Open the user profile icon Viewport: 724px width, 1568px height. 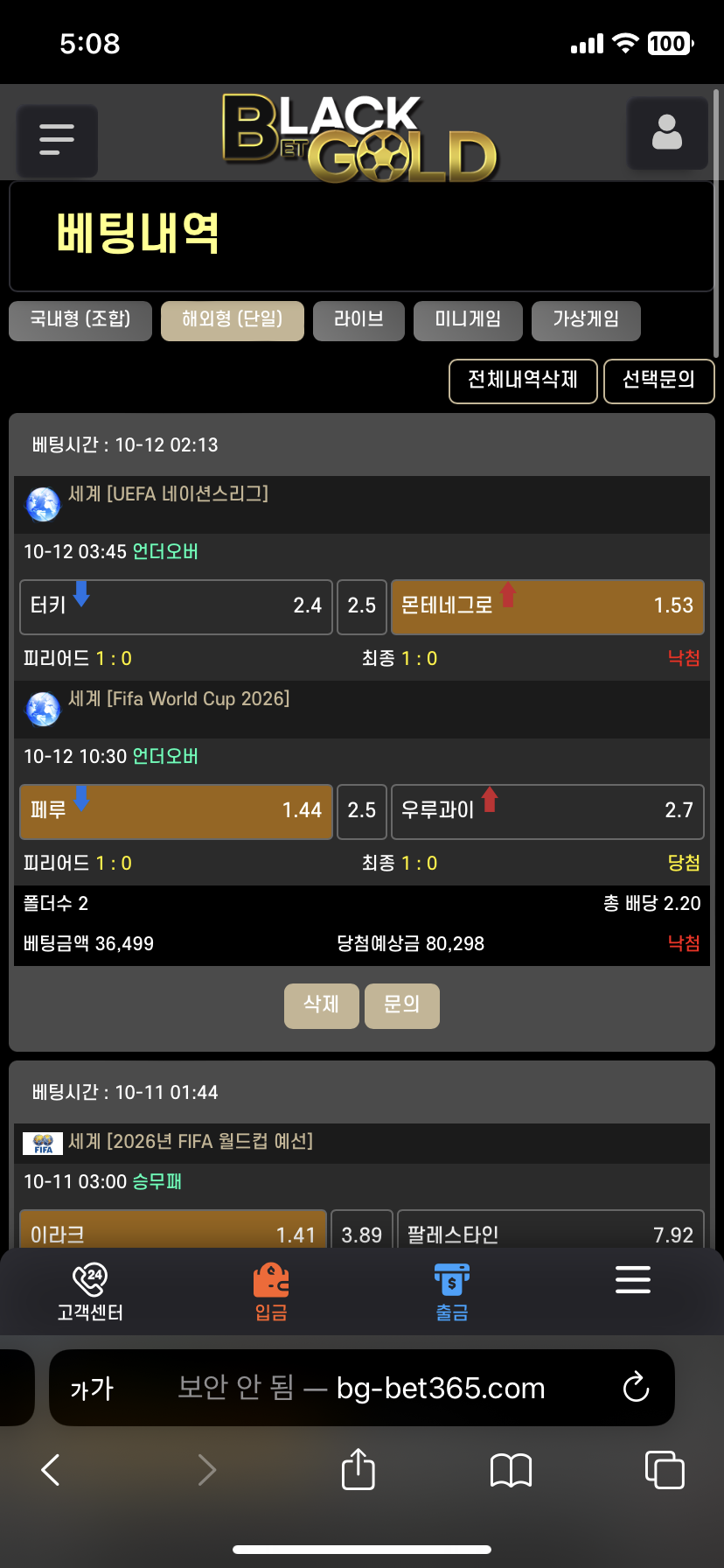coord(667,133)
